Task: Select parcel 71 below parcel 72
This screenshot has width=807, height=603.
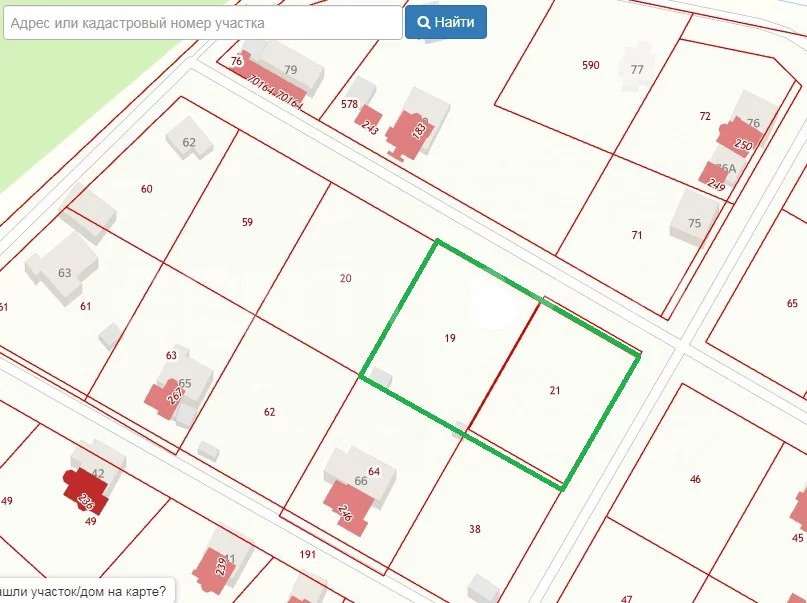Action: click(x=637, y=234)
